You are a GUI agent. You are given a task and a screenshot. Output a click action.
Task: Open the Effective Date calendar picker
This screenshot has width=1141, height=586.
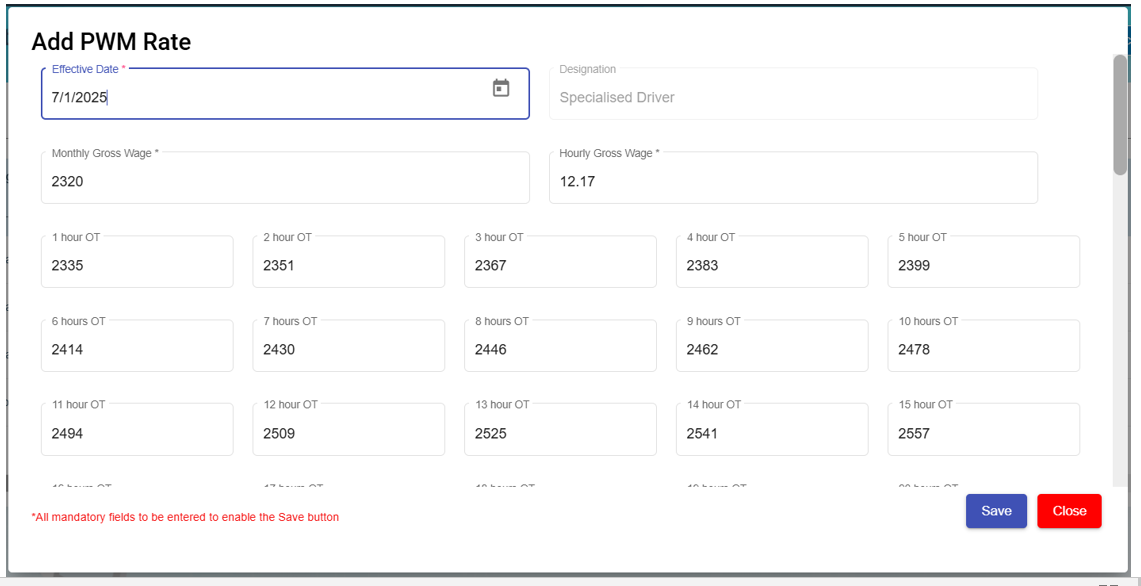click(501, 88)
